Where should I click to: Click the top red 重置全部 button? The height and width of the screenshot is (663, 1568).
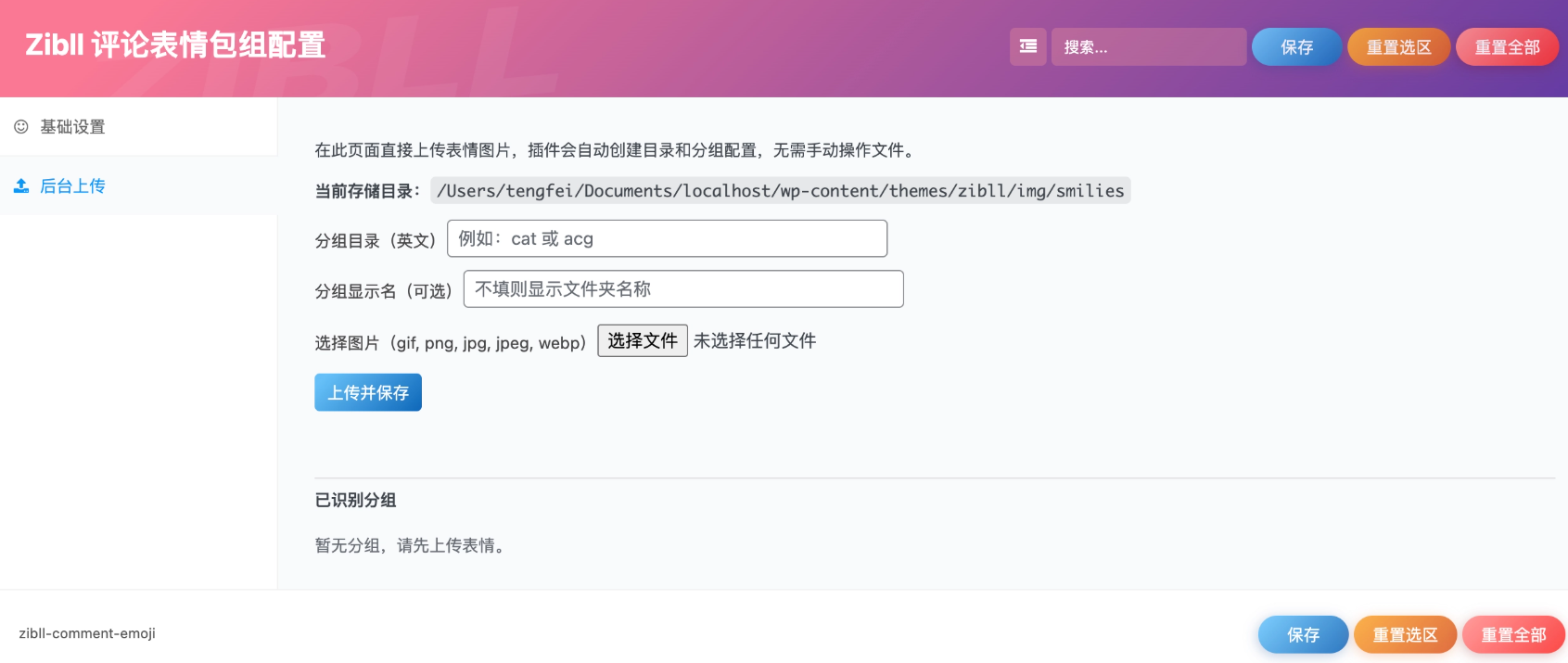click(1507, 47)
